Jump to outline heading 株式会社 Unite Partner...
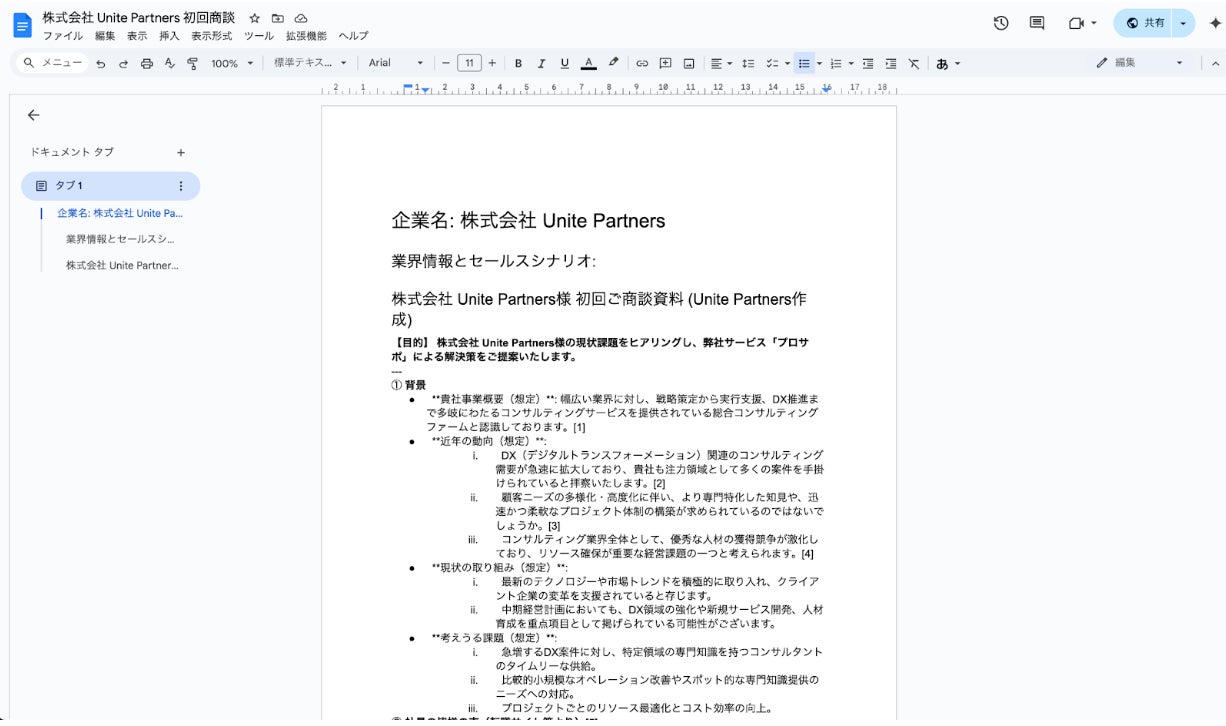This screenshot has width=1226, height=726. tap(122, 265)
